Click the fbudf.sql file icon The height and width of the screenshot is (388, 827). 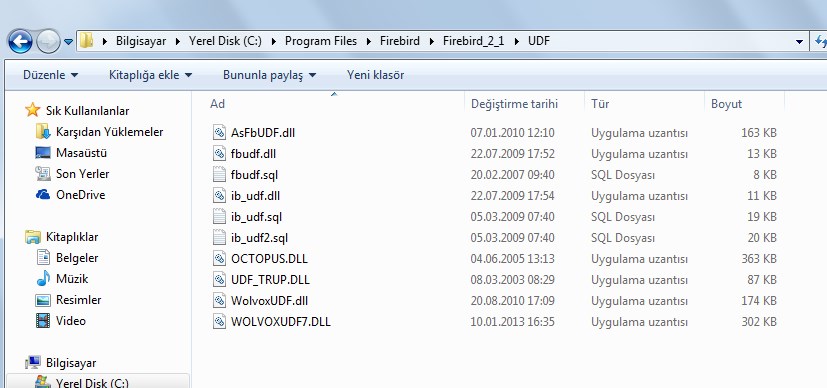[219, 174]
